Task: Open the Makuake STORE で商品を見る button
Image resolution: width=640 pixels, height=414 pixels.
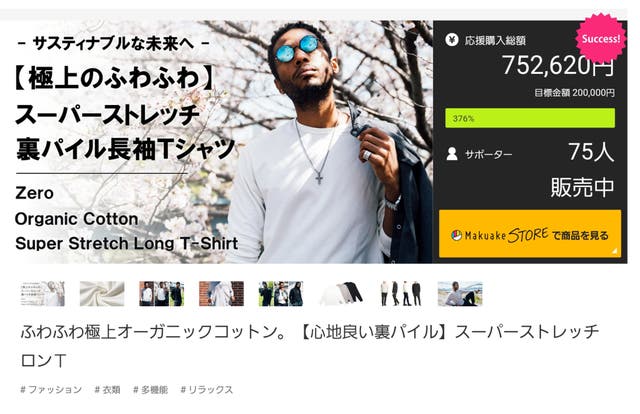Action: coord(530,234)
